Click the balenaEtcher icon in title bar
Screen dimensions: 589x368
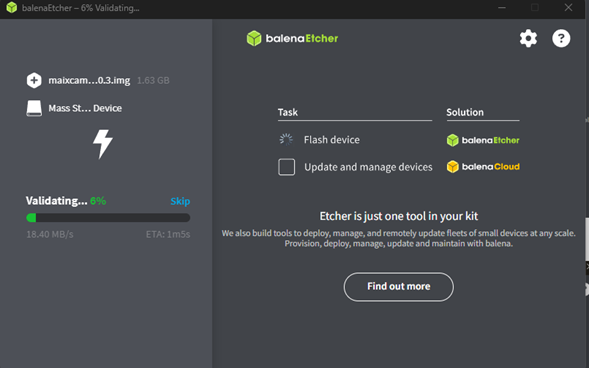click(12, 8)
